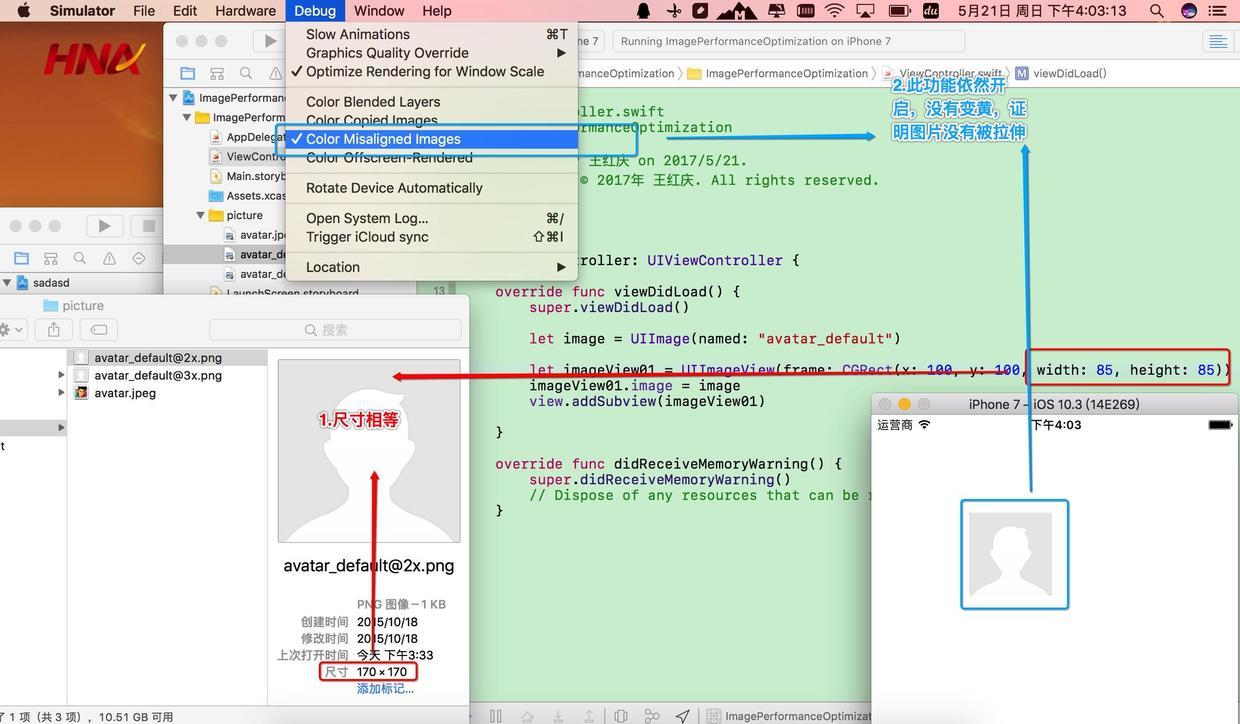
Task: Open Spotlight search icon
Action: pyautogui.click(x=1157, y=11)
